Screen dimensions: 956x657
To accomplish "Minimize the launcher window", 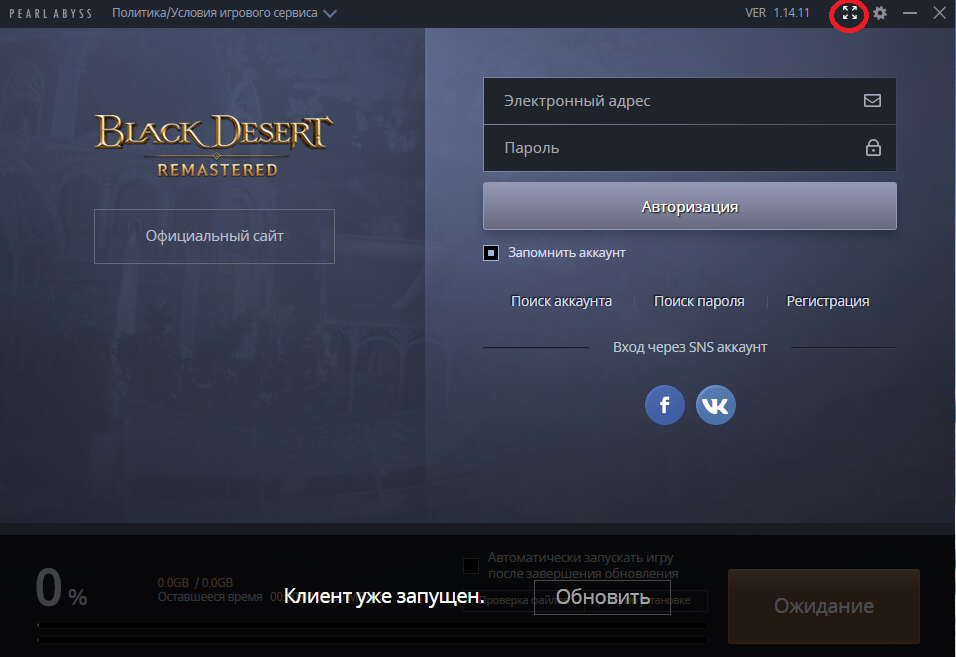I will point(910,13).
